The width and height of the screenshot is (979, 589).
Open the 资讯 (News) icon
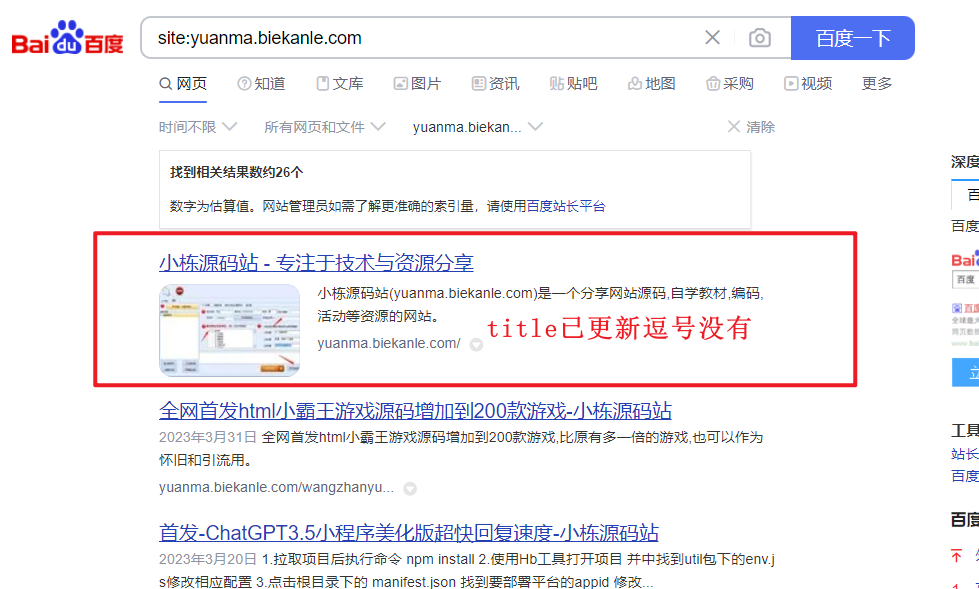(477, 84)
